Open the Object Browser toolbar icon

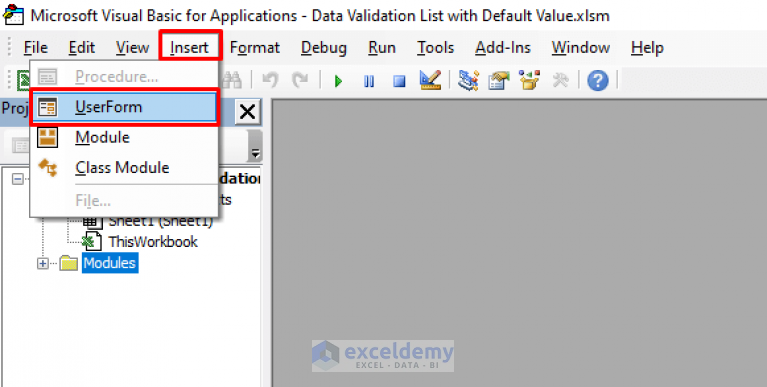click(x=529, y=80)
